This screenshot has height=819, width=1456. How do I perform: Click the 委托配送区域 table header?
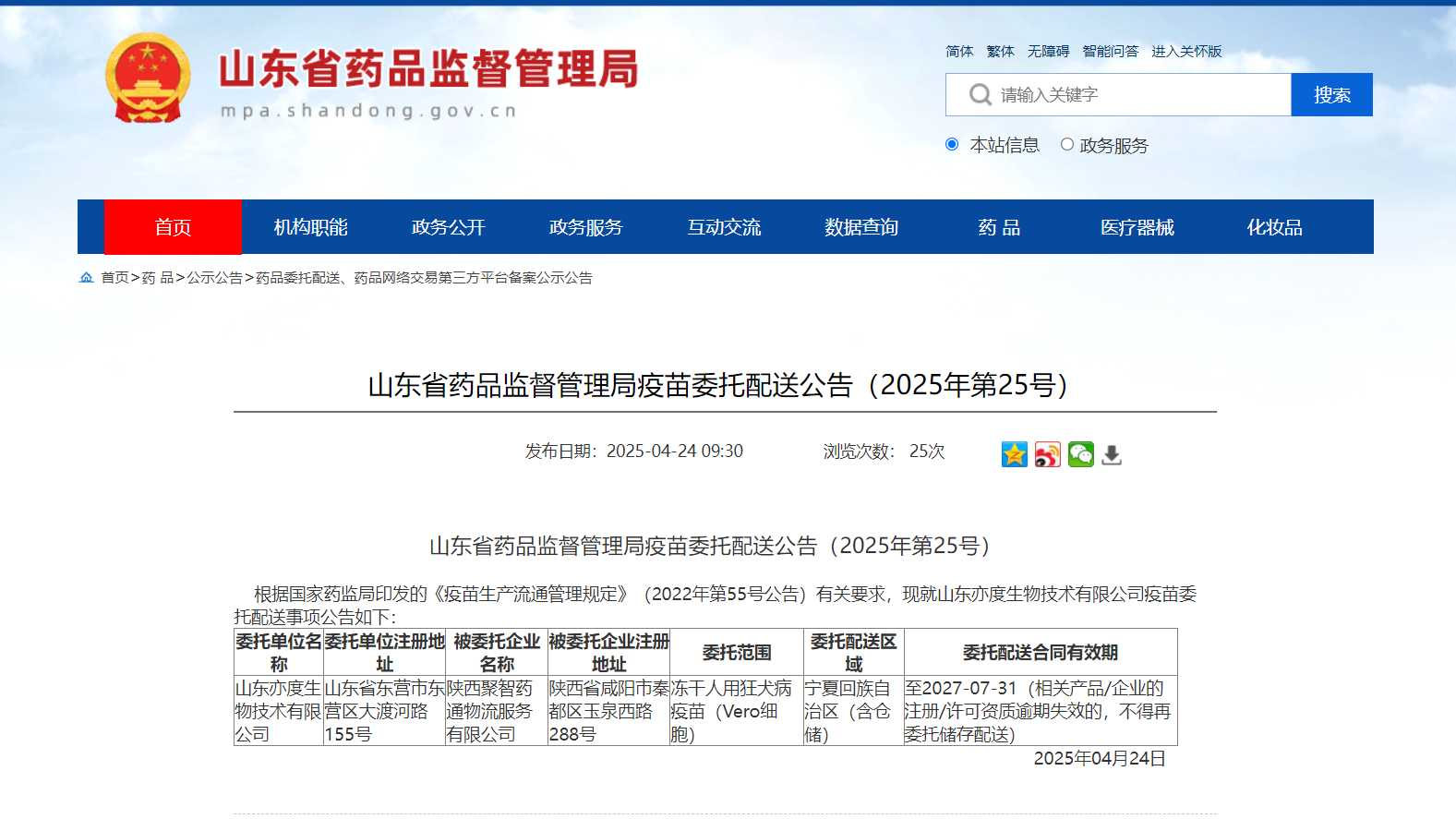[x=854, y=653]
